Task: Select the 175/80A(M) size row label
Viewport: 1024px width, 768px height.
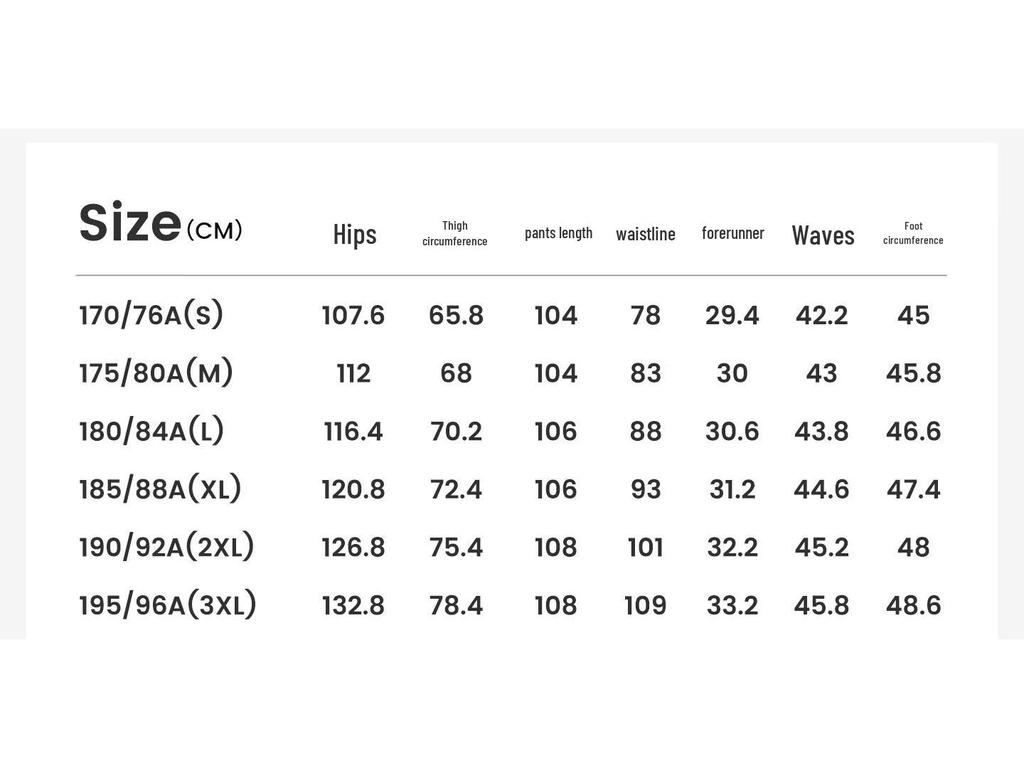Action: 156,373
